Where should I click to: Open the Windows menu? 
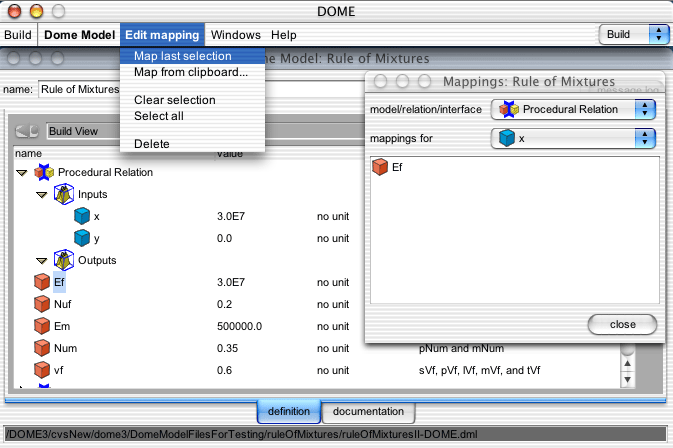tap(236, 35)
